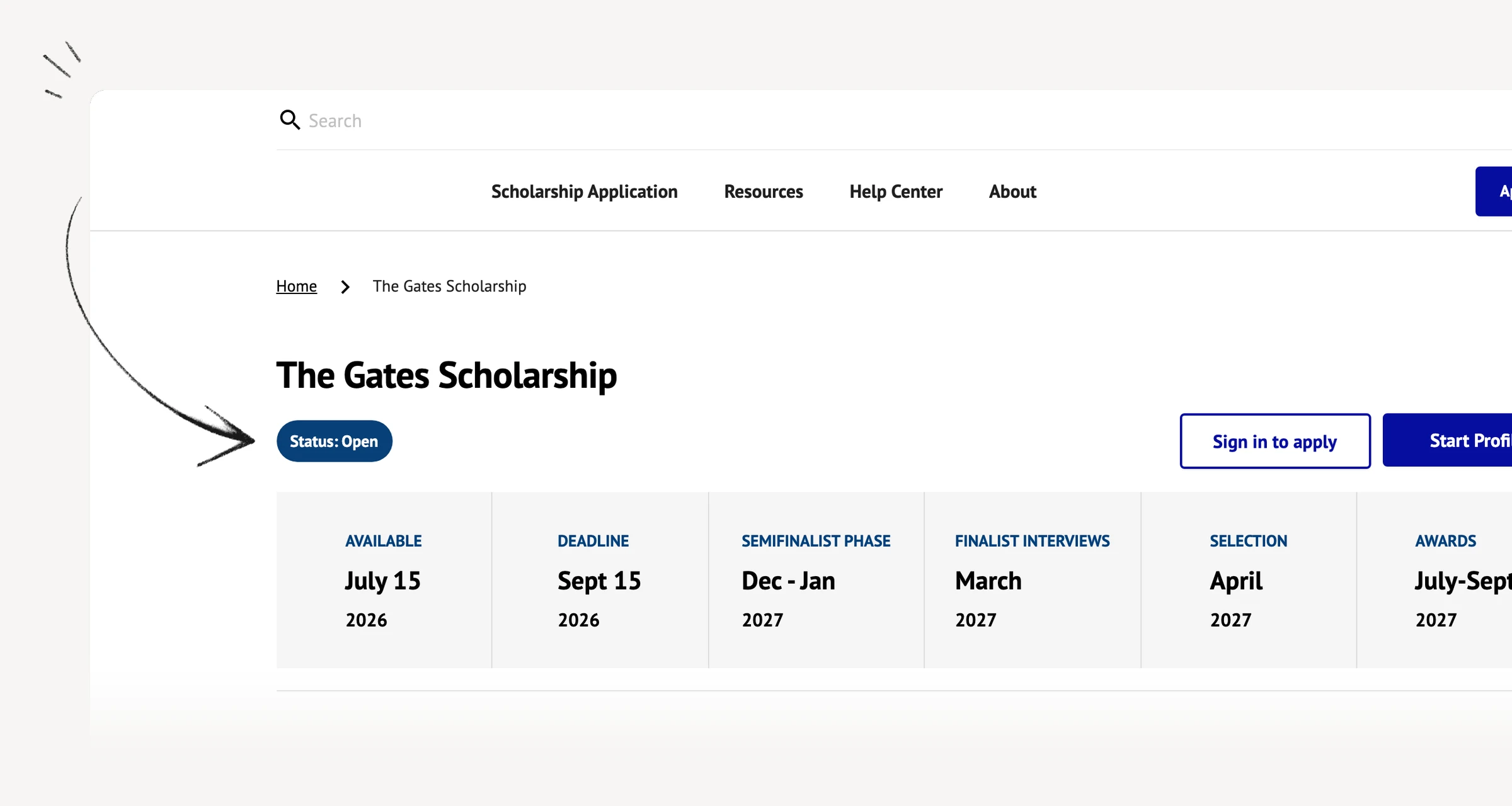This screenshot has height=806, width=1512.
Task: Click the July 15 date
Action: 382,581
